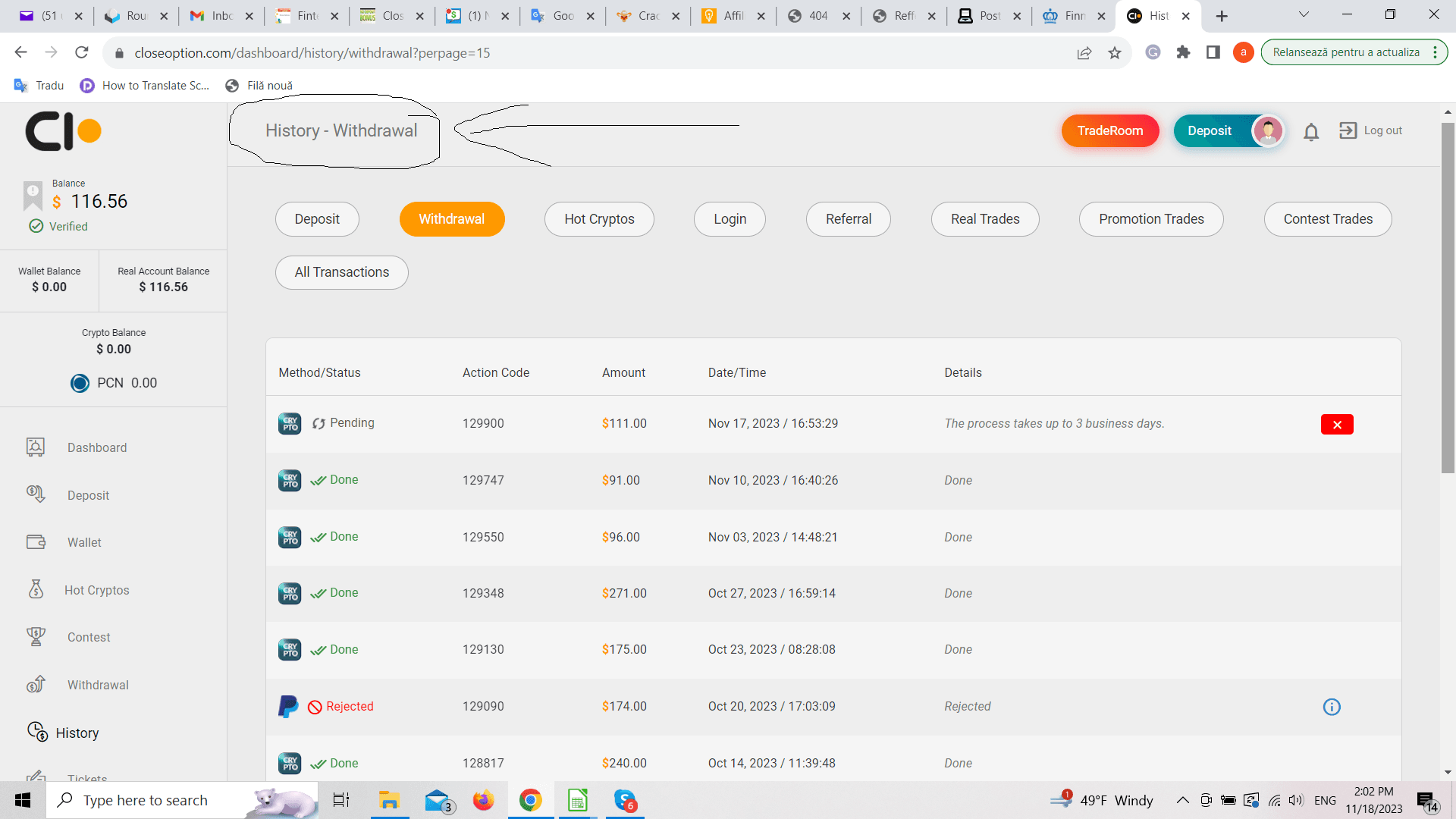Open Hot Cryptos in sidebar
The width and height of the screenshot is (1456, 819).
click(96, 590)
